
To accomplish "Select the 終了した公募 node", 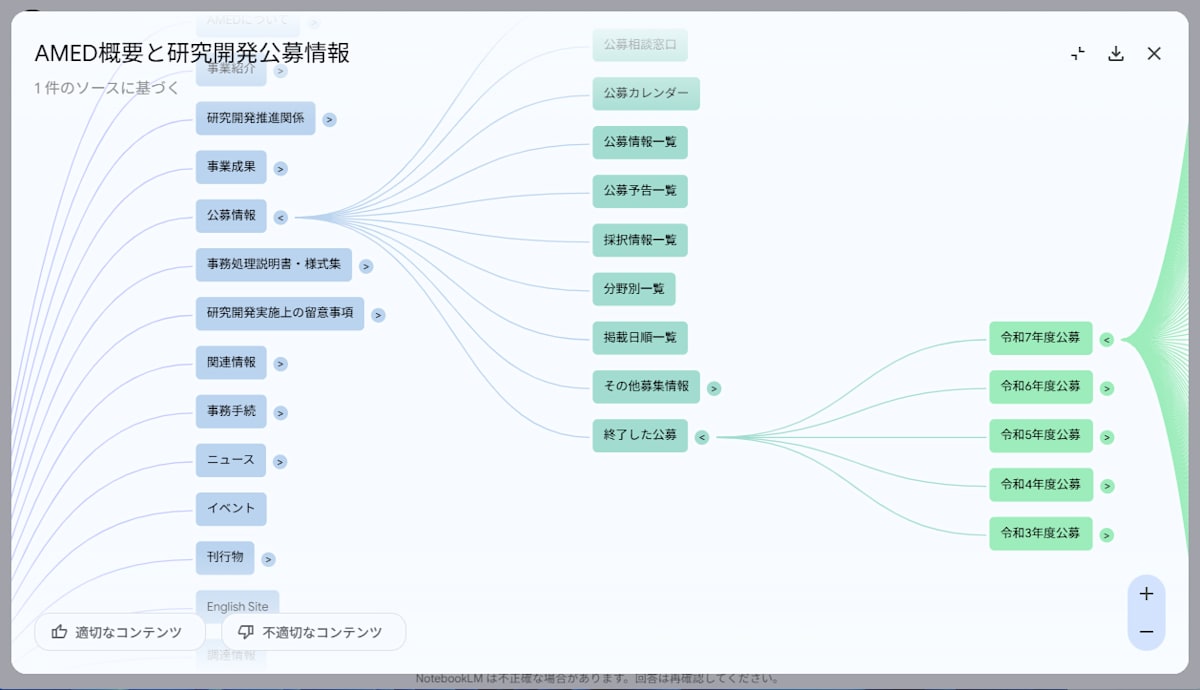I will pos(640,435).
